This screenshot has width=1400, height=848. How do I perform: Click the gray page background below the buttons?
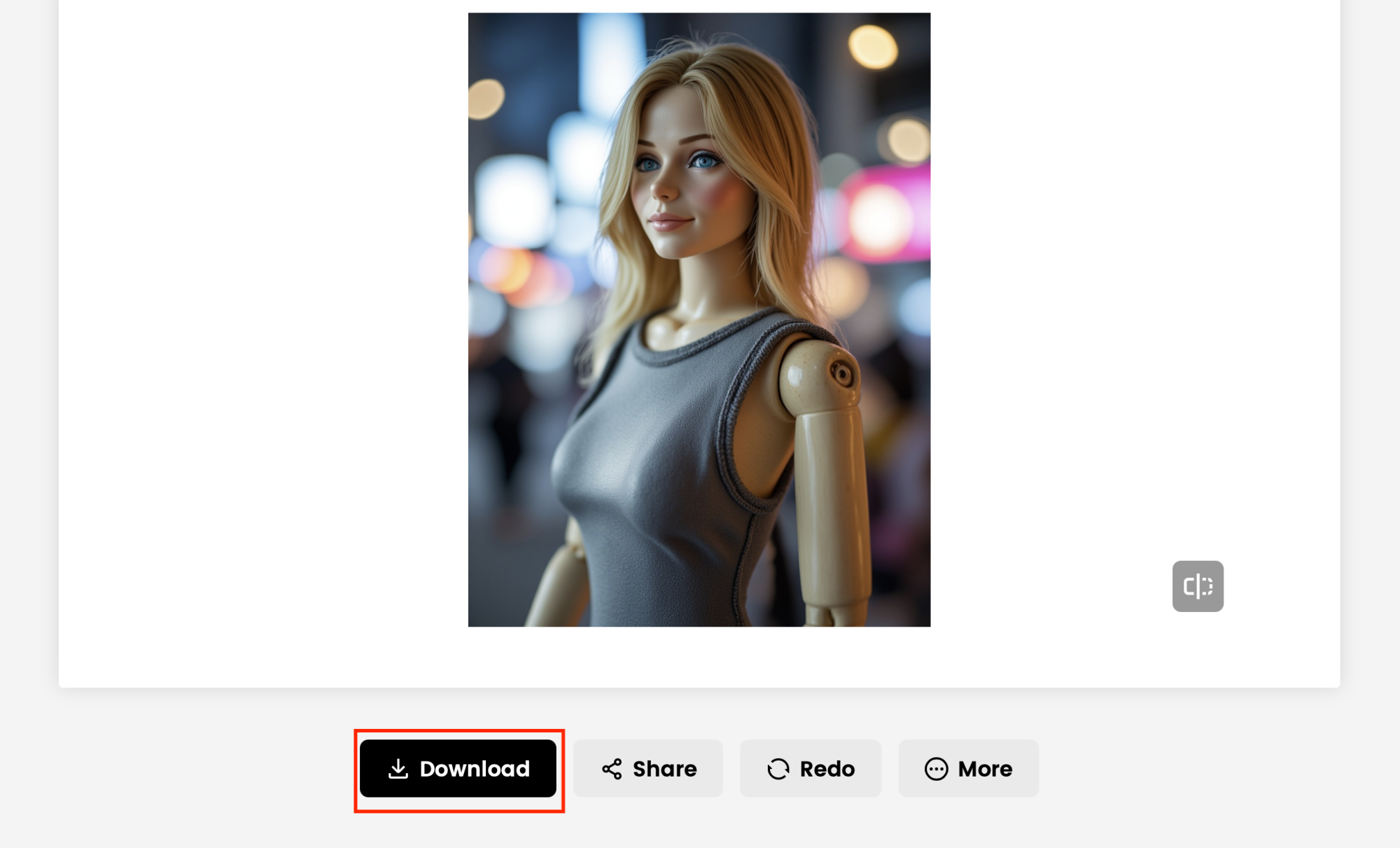[700, 830]
